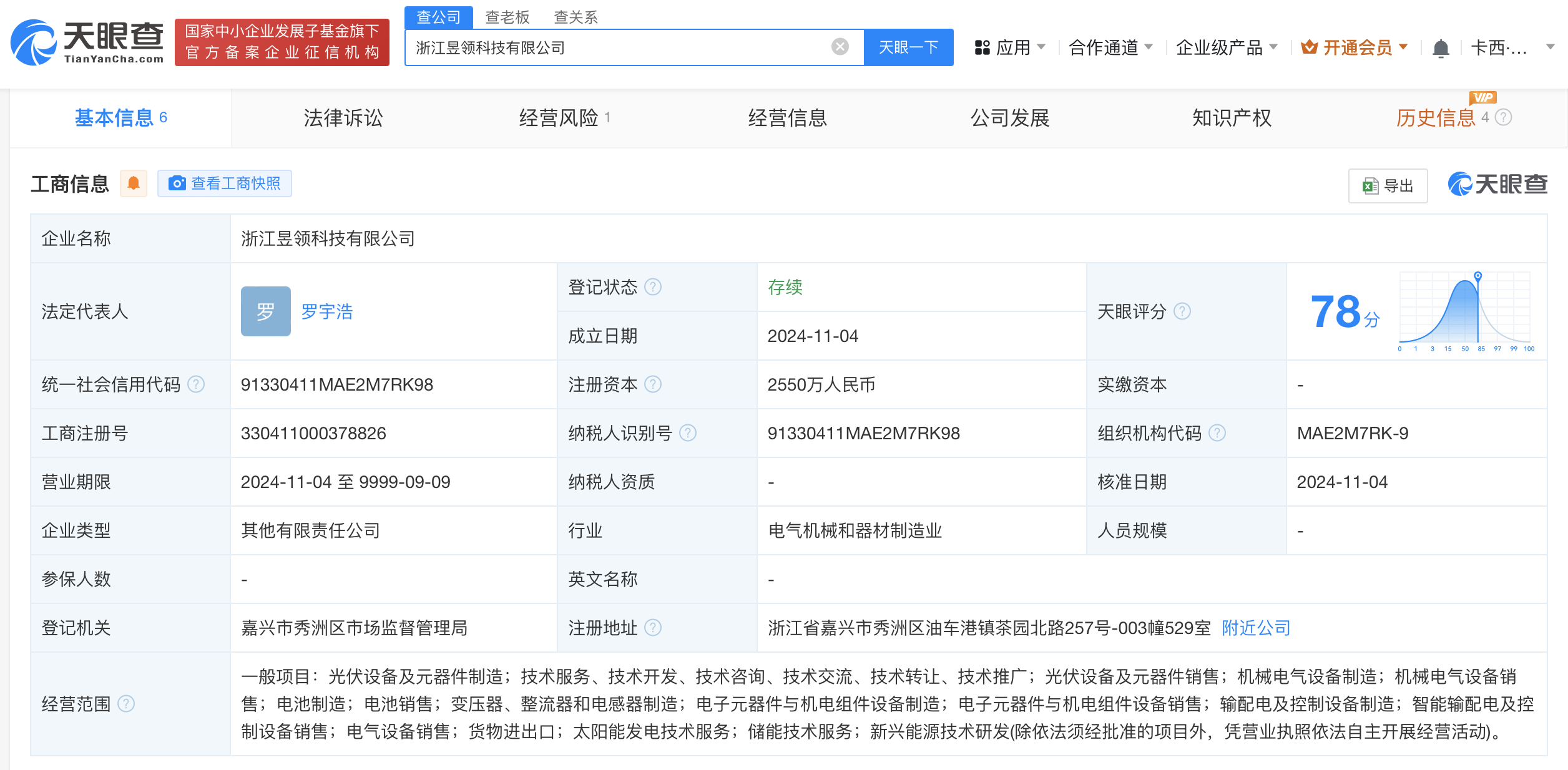Click the 罗 avatar of the legal representative

[x=265, y=311]
